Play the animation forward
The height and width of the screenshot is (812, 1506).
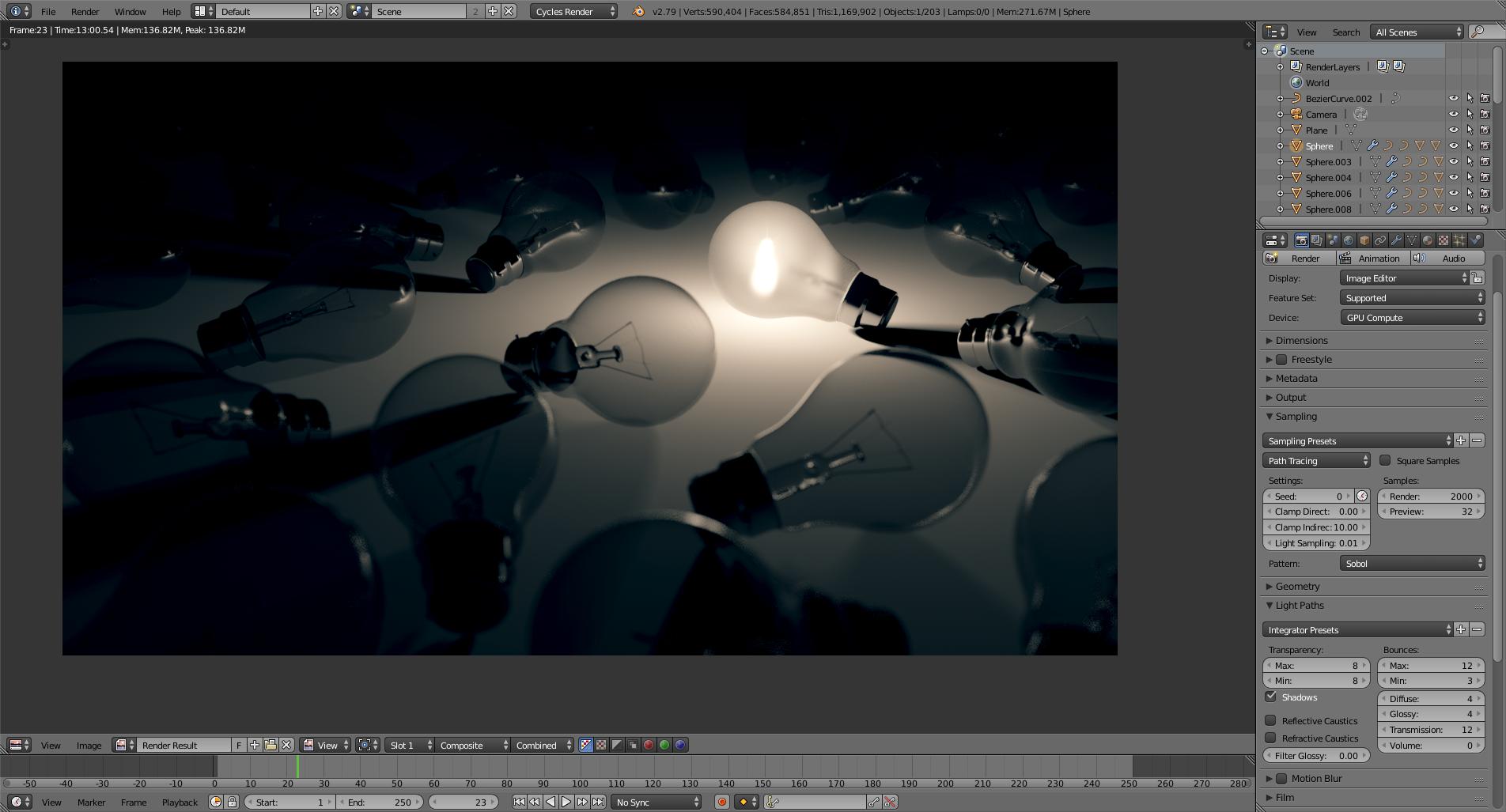coord(566,802)
